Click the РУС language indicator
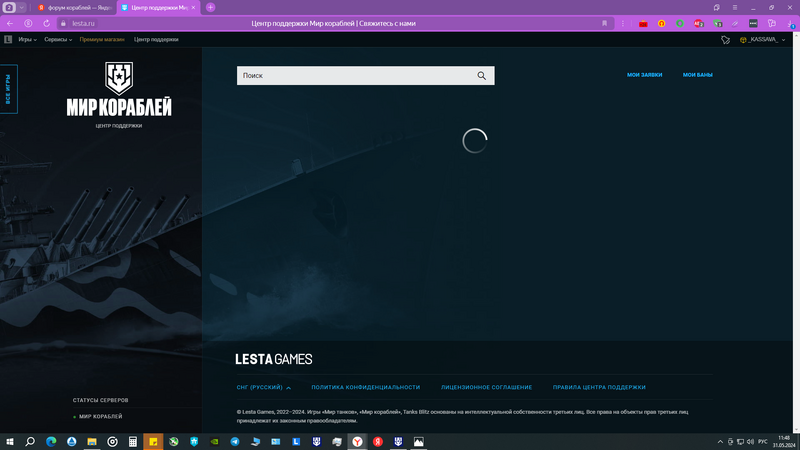800x450 pixels. [763, 442]
